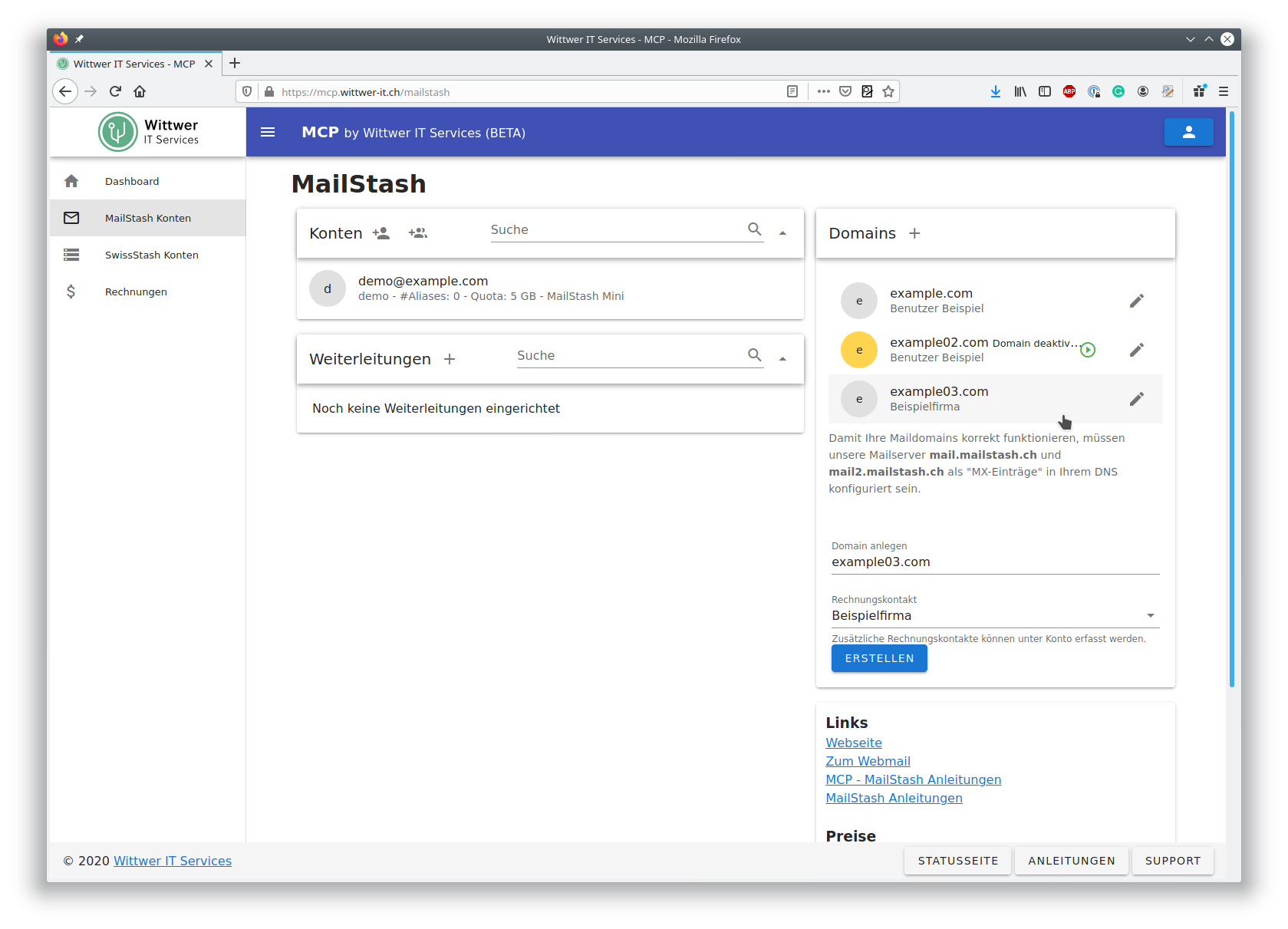Viewport: 1288px width, 929px height.
Task: Toggle Firefox reader view
Action: point(792,91)
